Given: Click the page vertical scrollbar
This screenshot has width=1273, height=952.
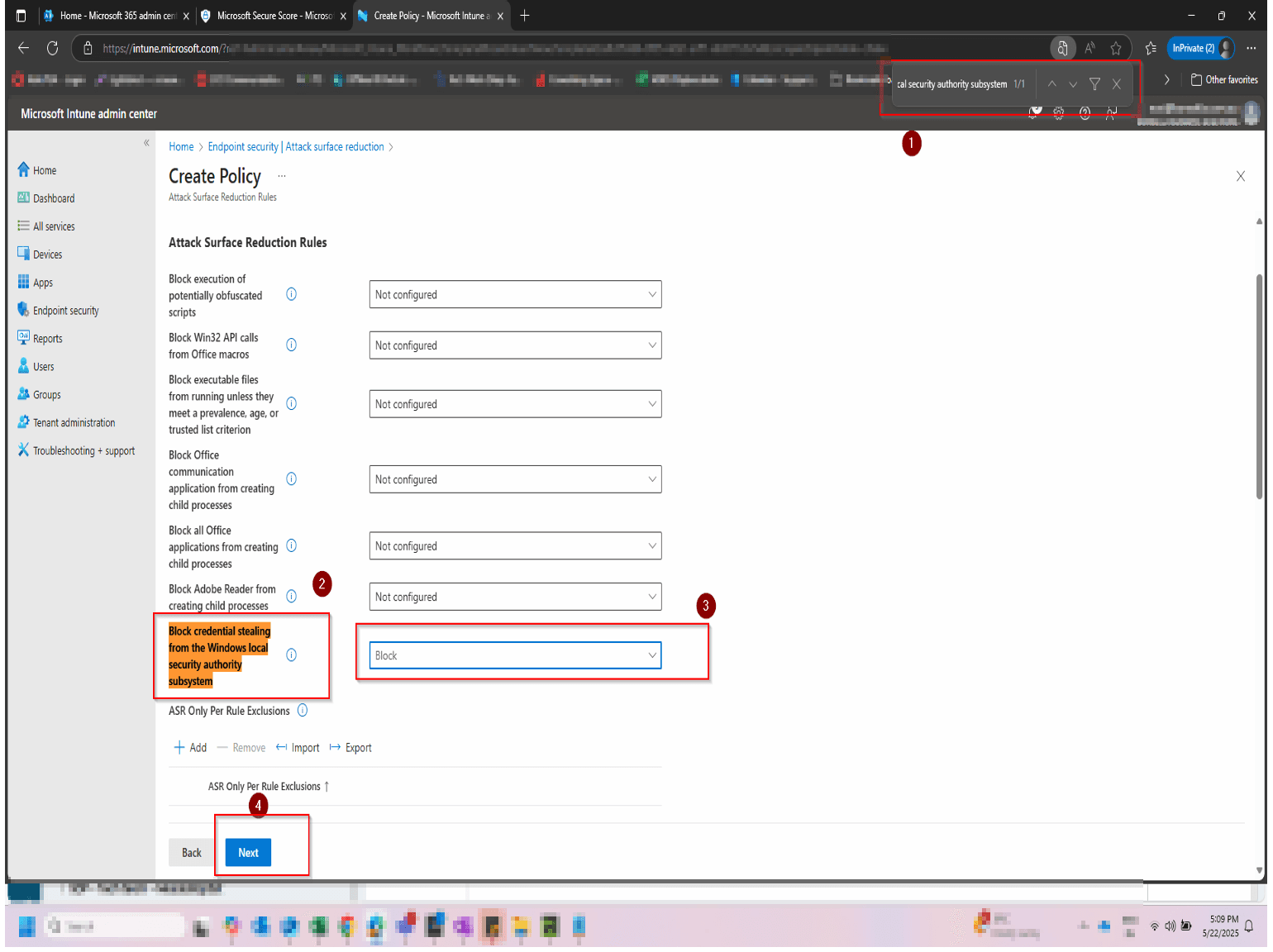Looking at the screenshot, I should pyautogui.click(x=1259, y=385).
